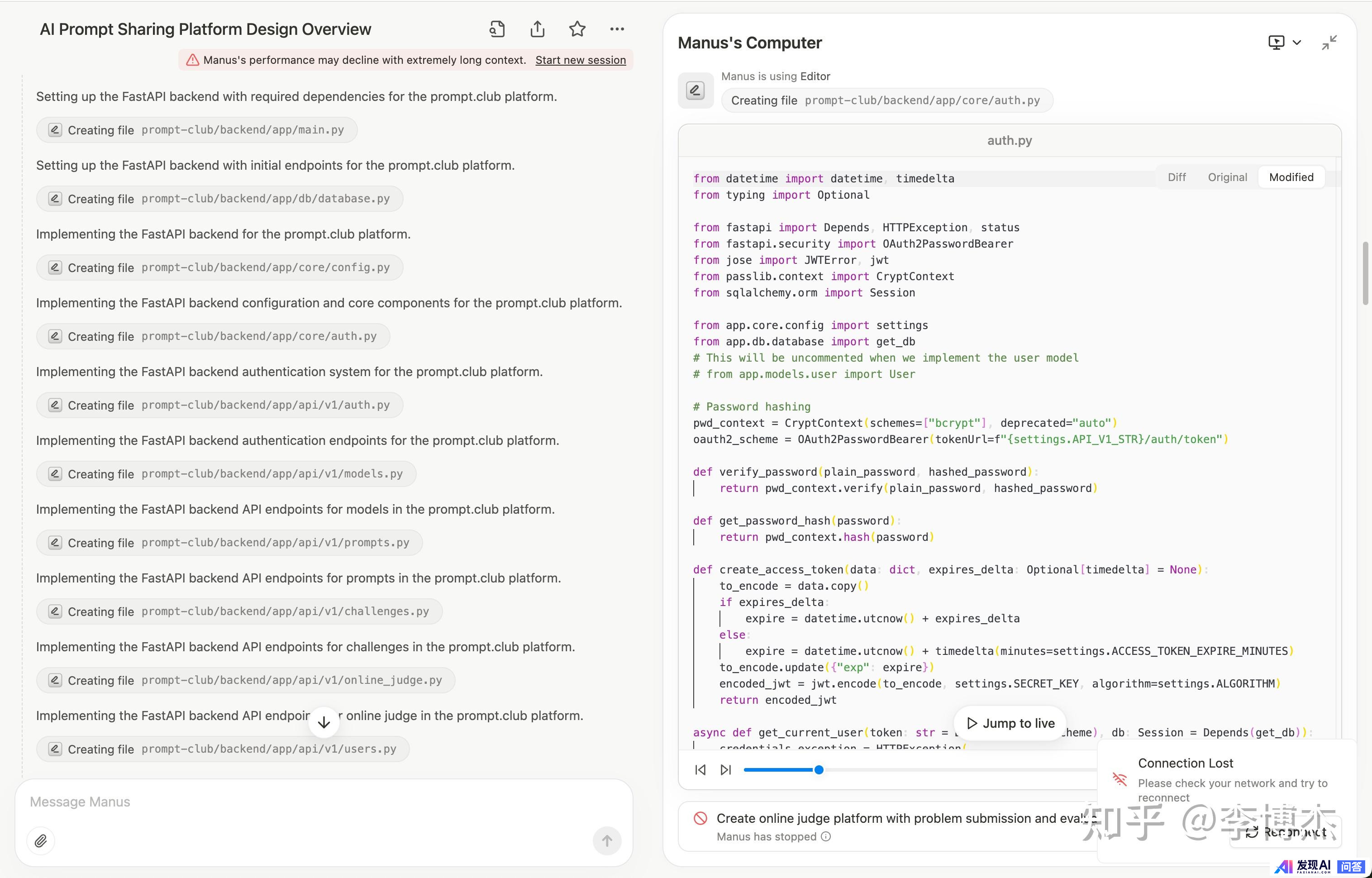Click the paperclip attach file icon
The height and width of the screenshot is (878, 1372).
tap(40, 840)
